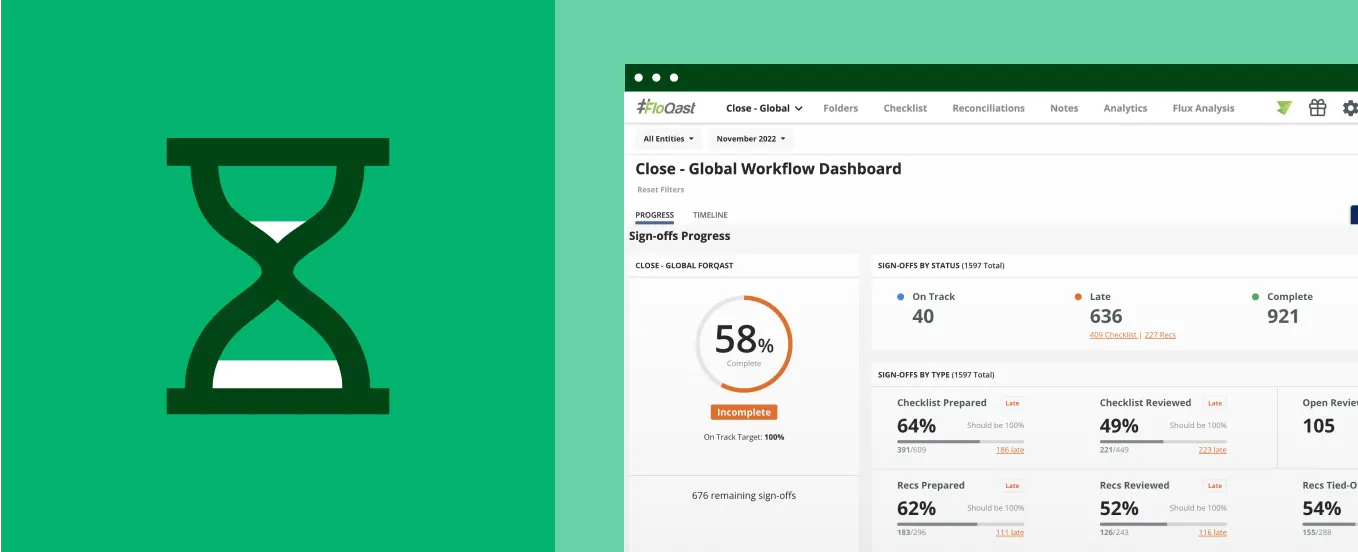Click the "391/609" count

coord(912,450)
